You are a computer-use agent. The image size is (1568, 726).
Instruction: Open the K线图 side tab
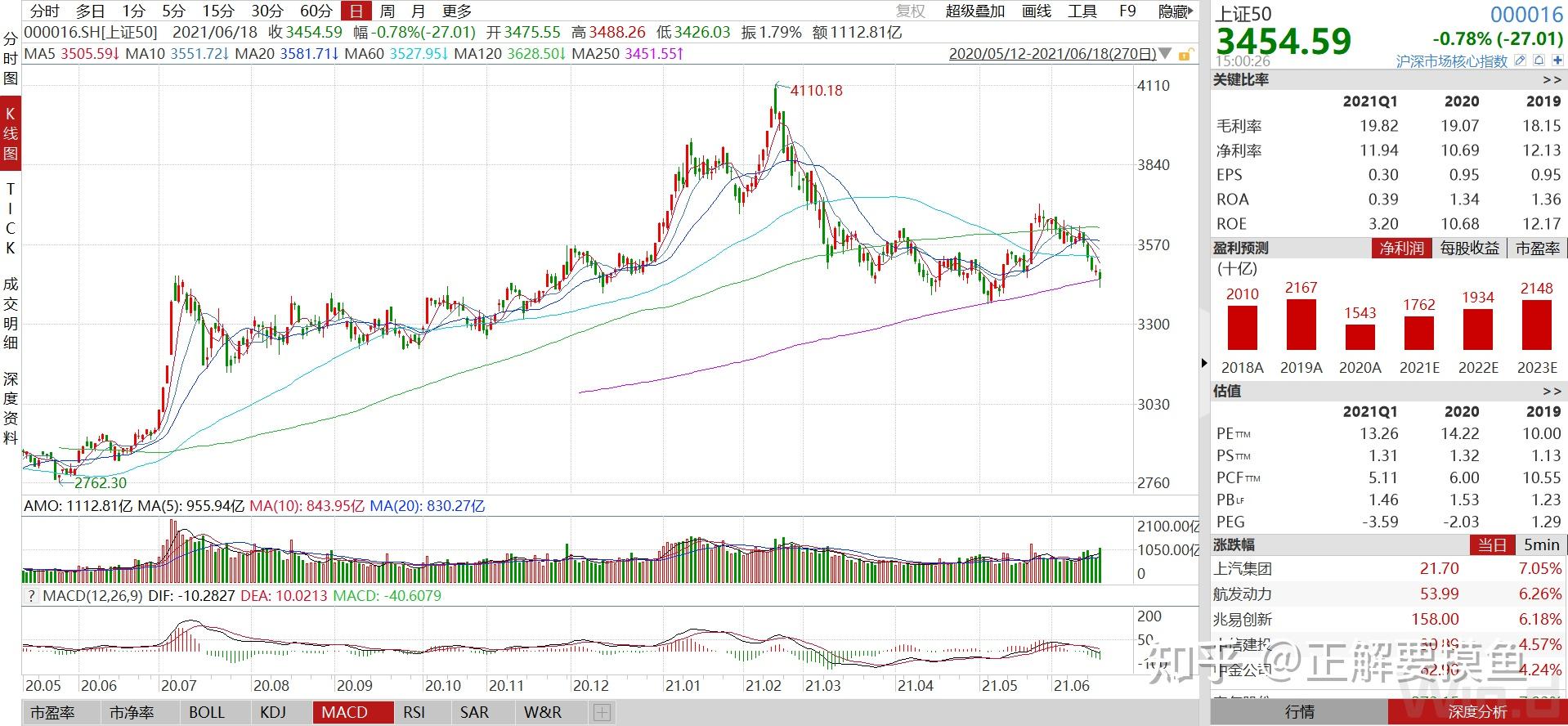pos(11,134)
